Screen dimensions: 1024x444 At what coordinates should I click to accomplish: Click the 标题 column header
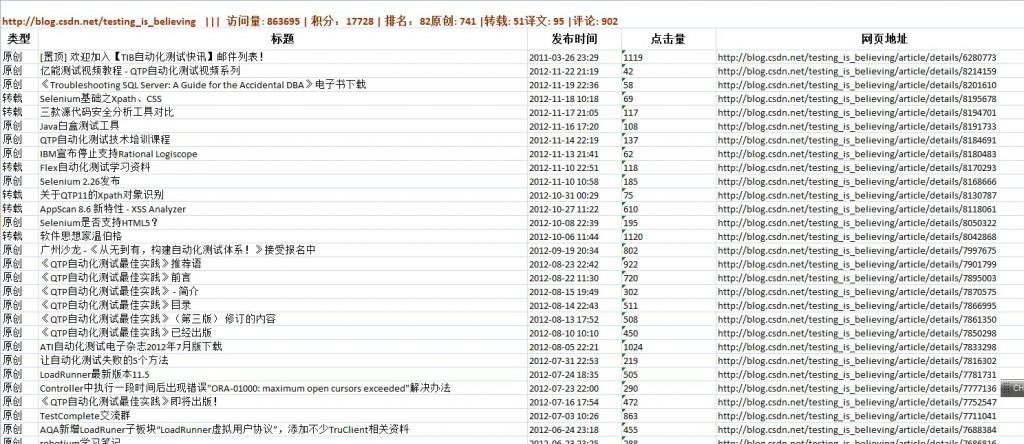283,39
